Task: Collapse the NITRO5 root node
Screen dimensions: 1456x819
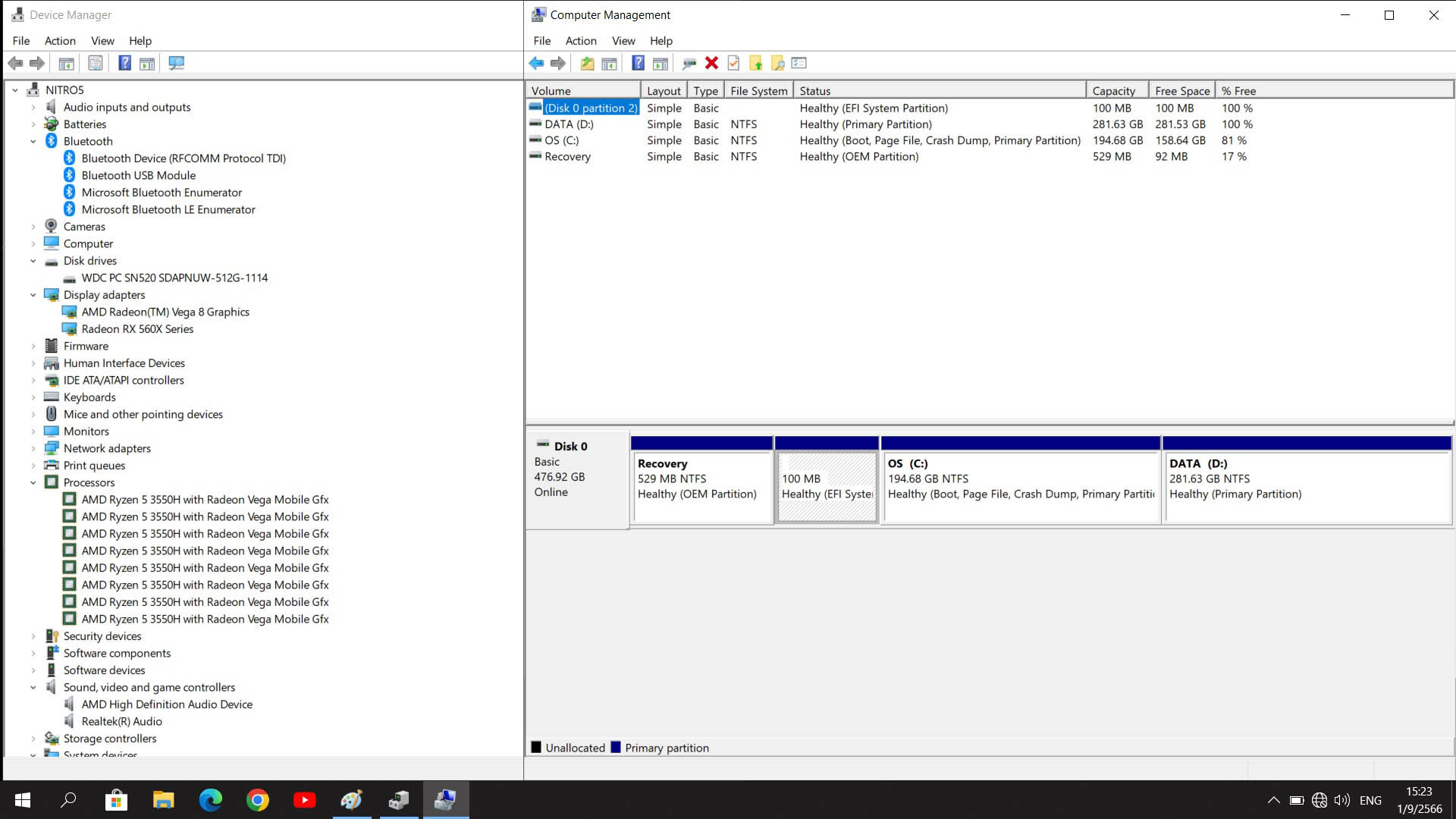Action: pyautogui.click(x=15, y=90)
